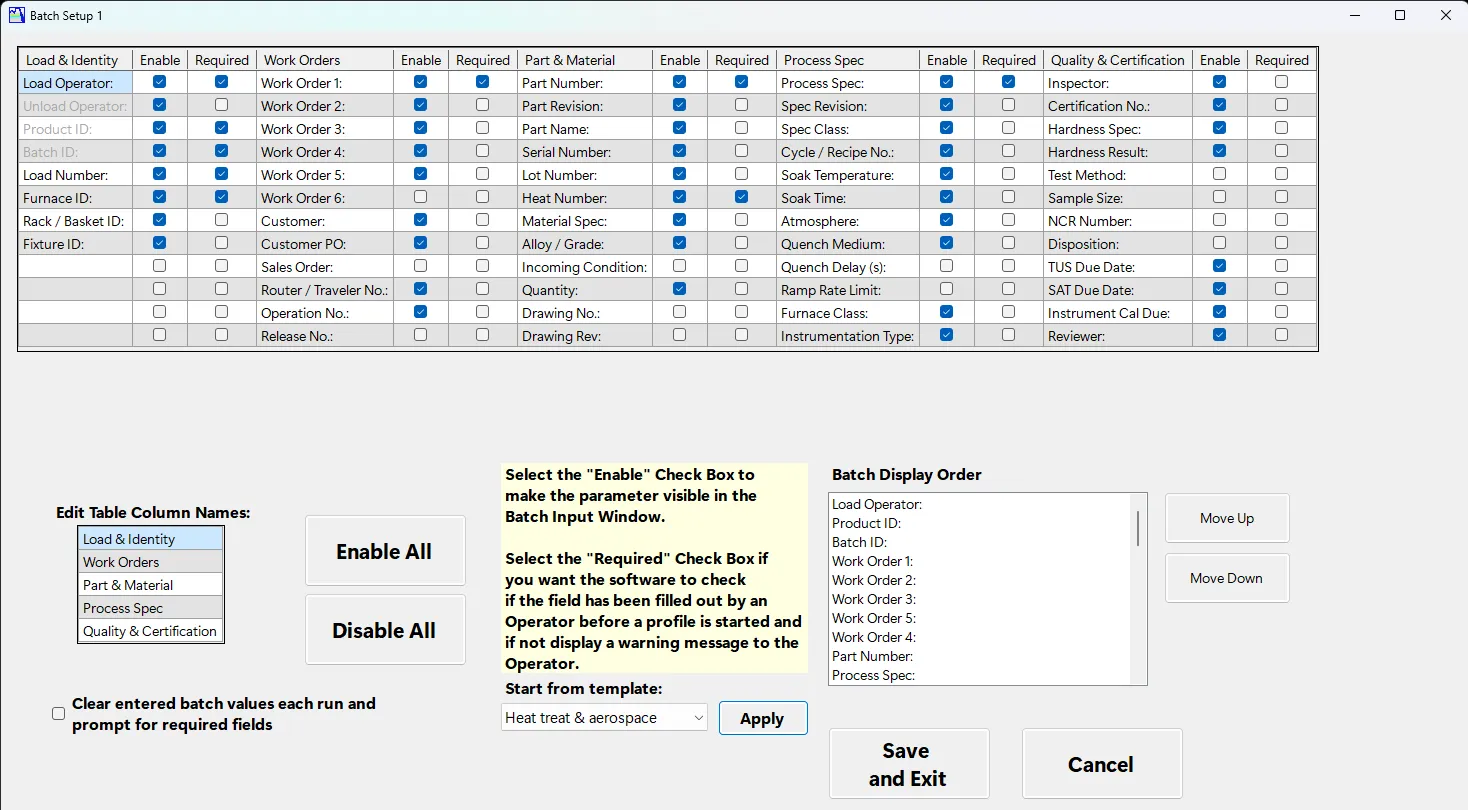
Task: Select Work Orders in column names list
Action: (x=150, y=562)
